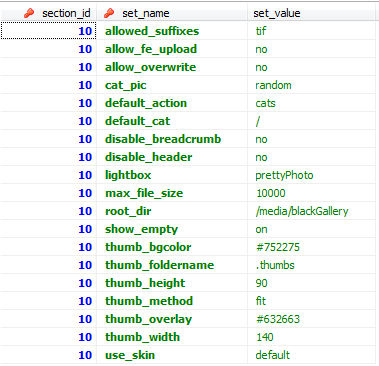
Task: Click the '#632663' value cell
Action: click(312, 319)
